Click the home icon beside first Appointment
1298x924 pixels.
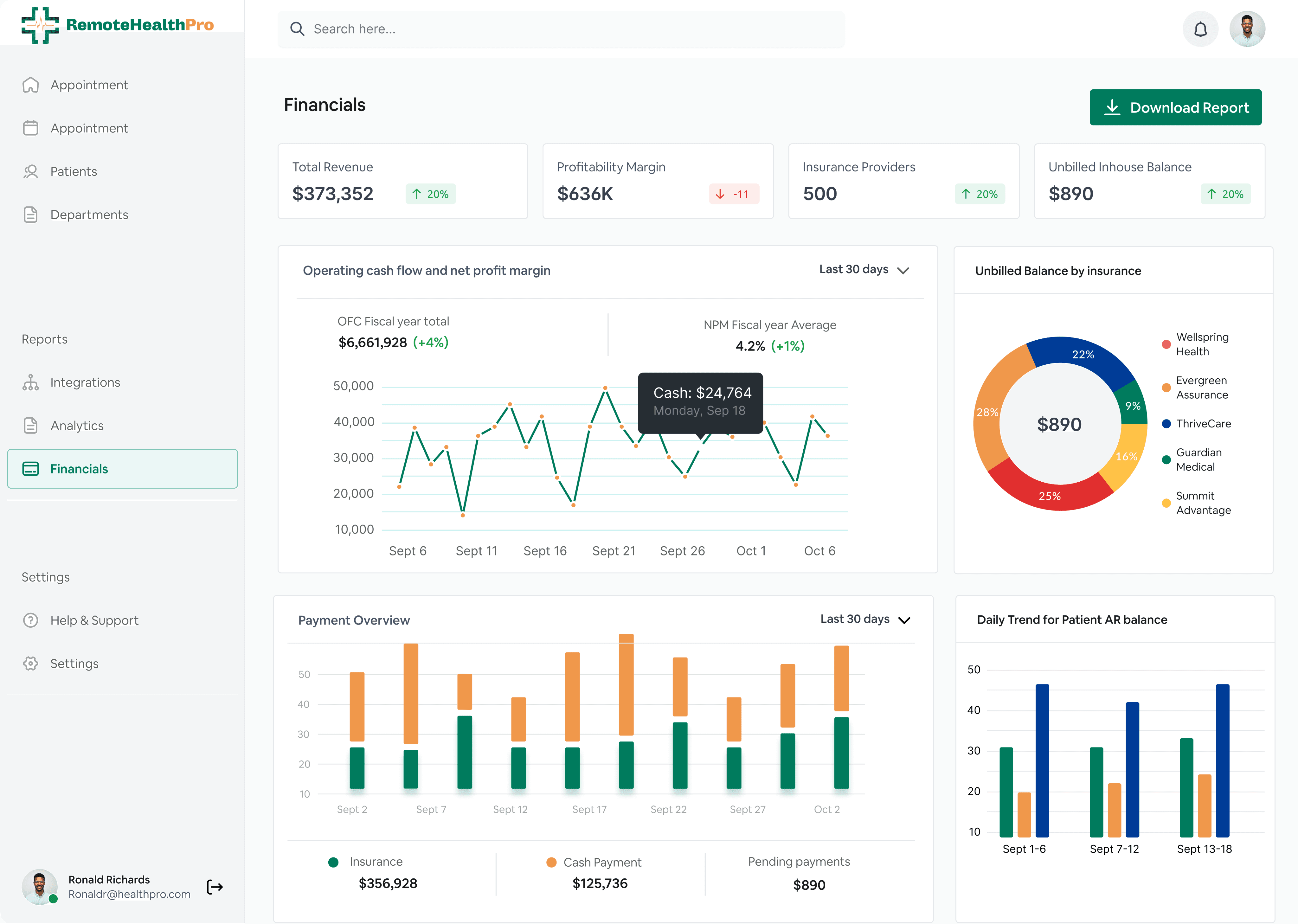[31, 85]
